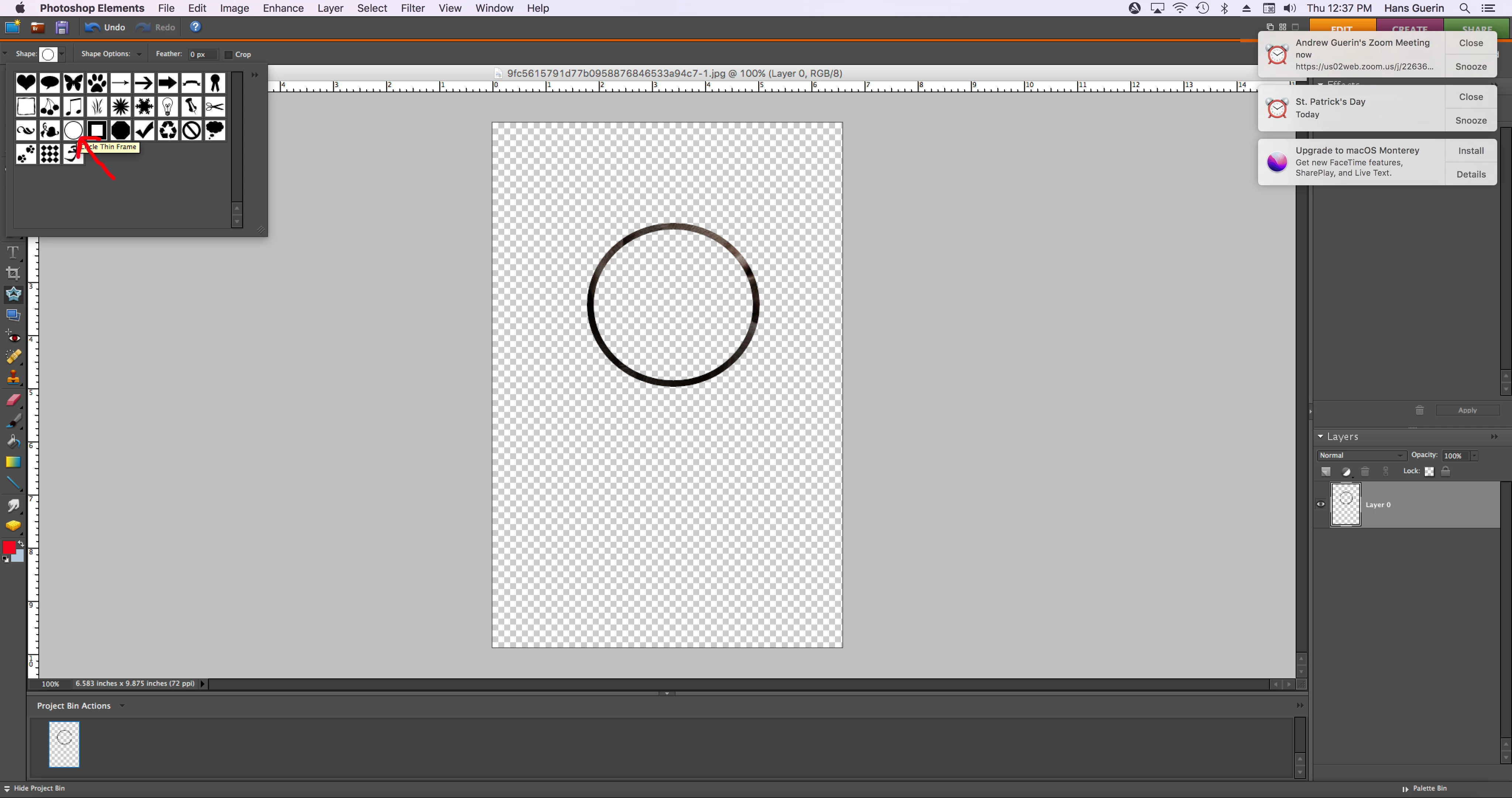Snooze the St. Patrick's Day reminder

1470,120
